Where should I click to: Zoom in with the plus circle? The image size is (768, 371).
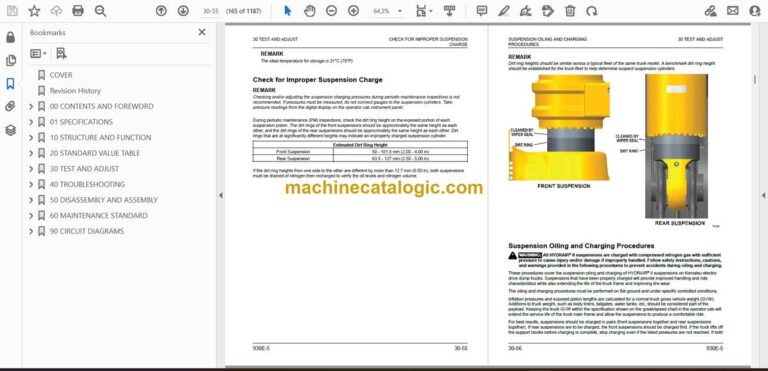353,11
